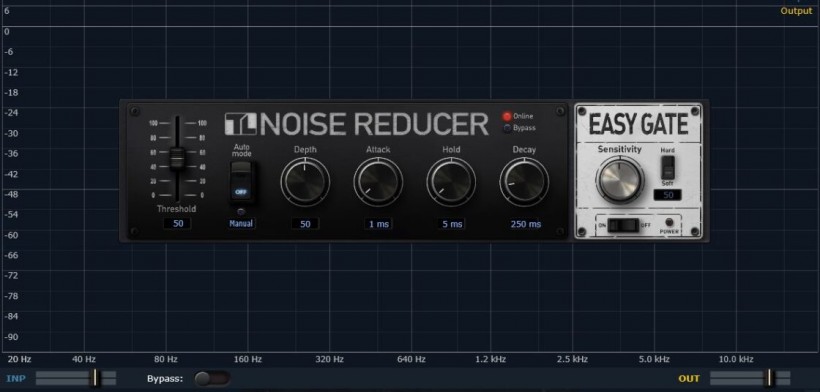
Task: Click the Hold knob
Action: 451,181
